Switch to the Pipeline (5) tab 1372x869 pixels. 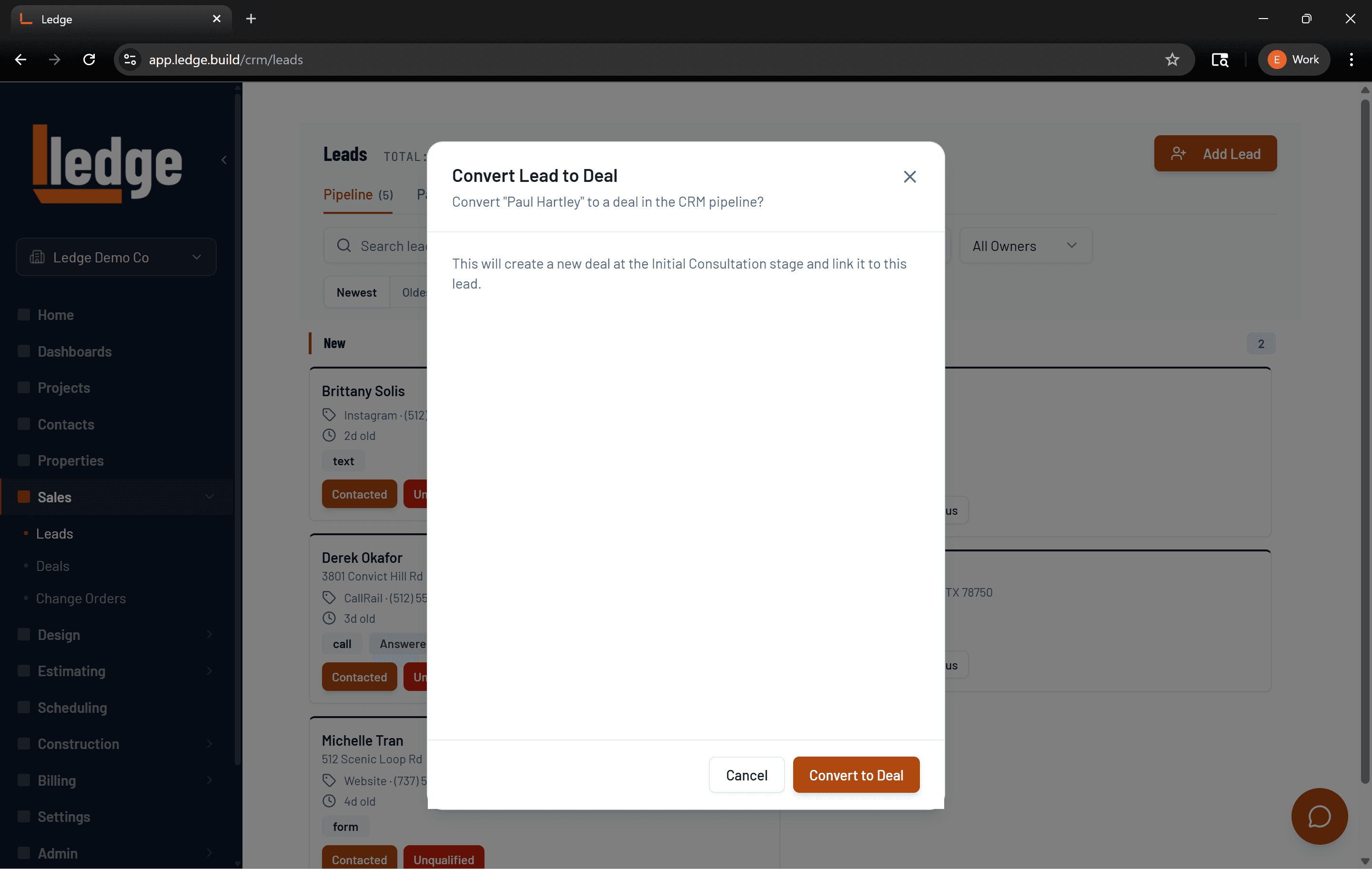pyautogui.click(x=358, y=195)
